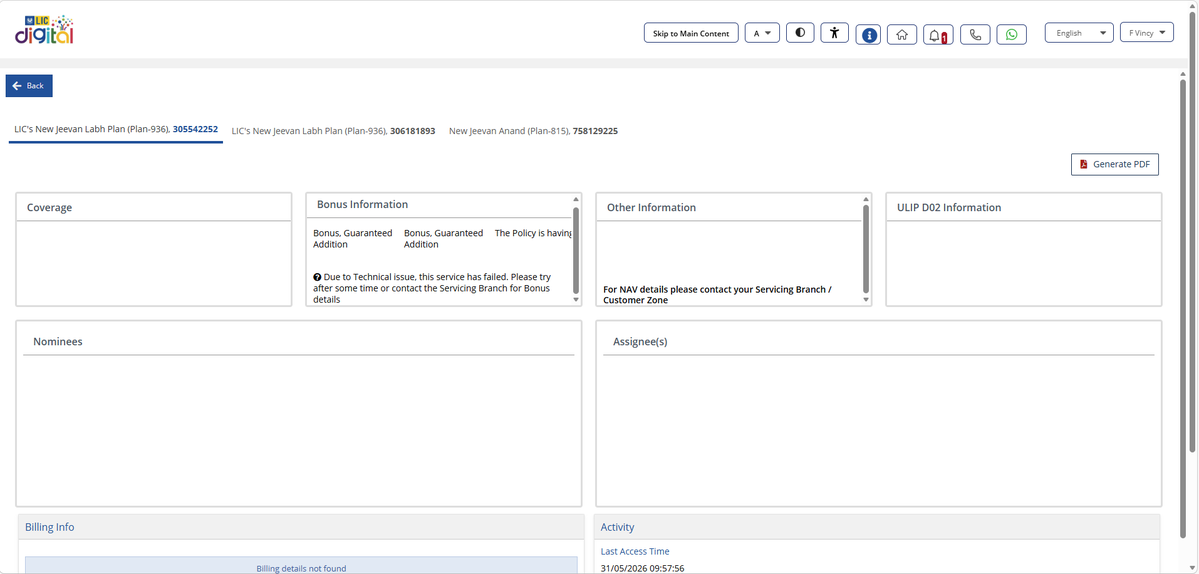Image resolution: width=1199 pixels, height=574 pixels.
Task: Click 'Billing details not found' message
Action: pyautogui.click(x=301, y=568)
